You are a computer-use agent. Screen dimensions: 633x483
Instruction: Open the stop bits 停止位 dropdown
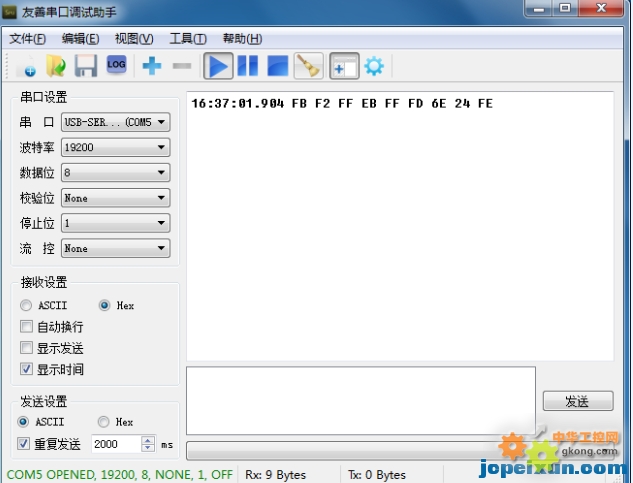(x=115, y=223)
